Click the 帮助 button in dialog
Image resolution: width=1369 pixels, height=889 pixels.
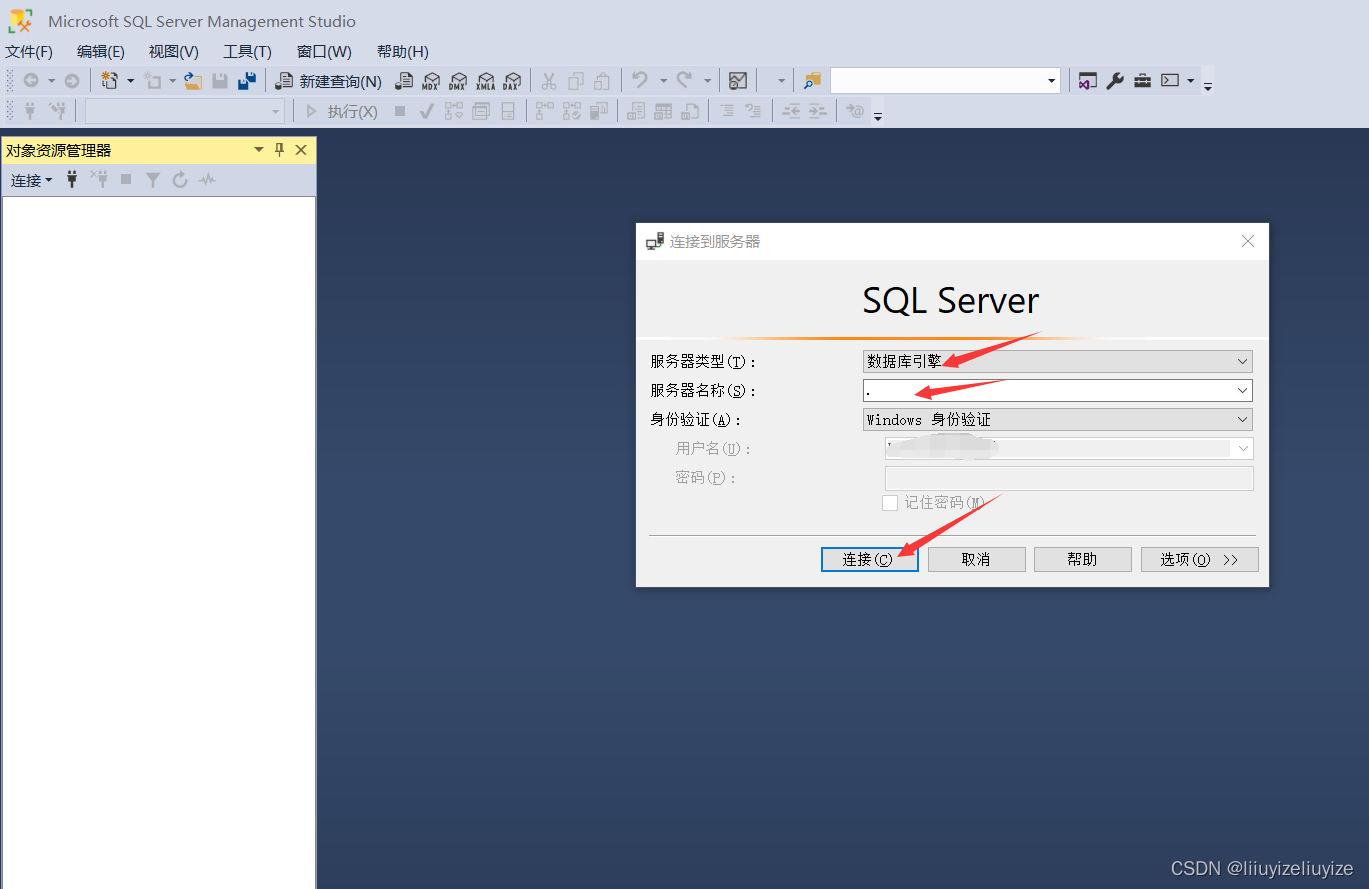pyautogui.click(x=1082, y=559)
